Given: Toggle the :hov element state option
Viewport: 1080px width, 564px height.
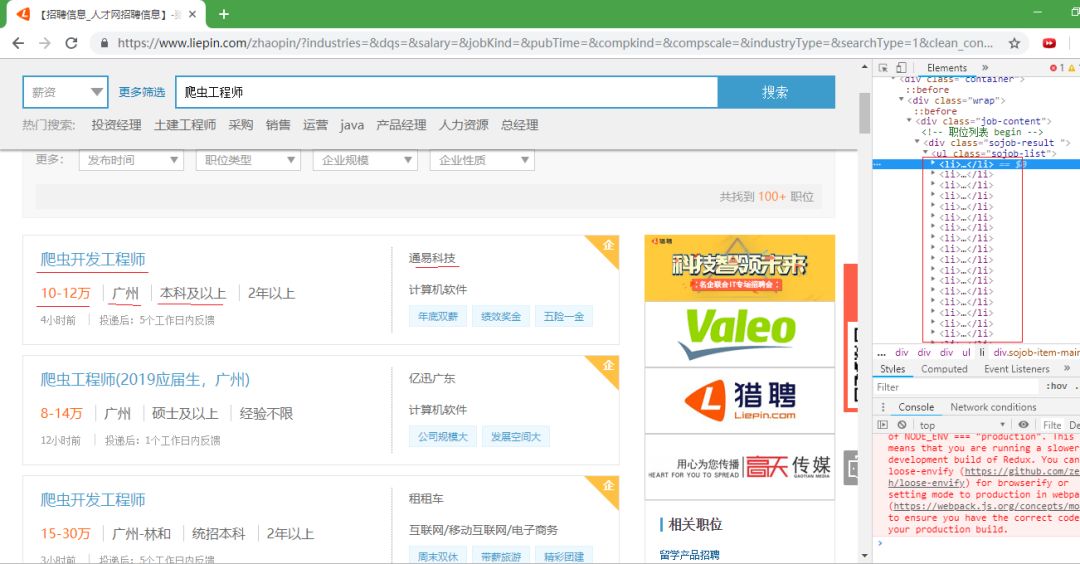Looking at the screenshot, I should tap(1055, 387).
